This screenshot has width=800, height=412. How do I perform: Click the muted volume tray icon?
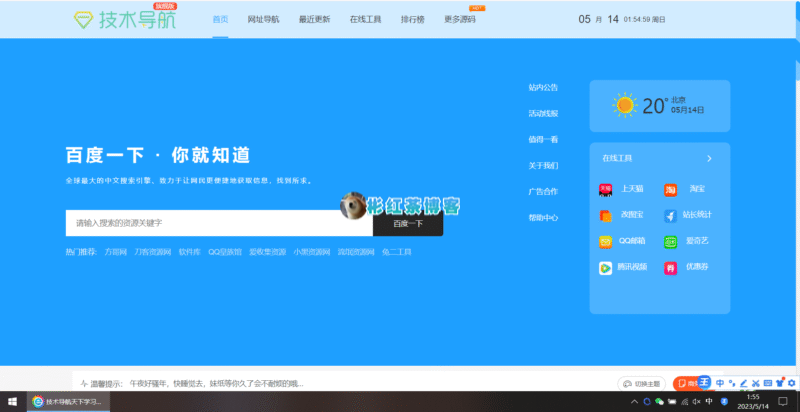(x=696, y=401)
